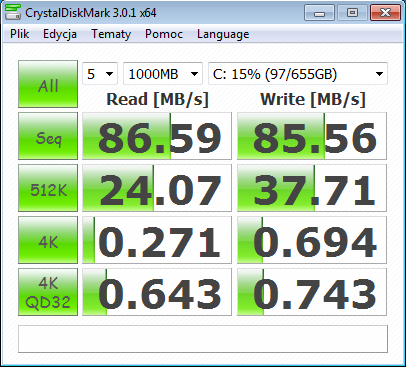Select 512K write value 37.71
Viewport: 406px width, 367px height.
pos(312,188)
